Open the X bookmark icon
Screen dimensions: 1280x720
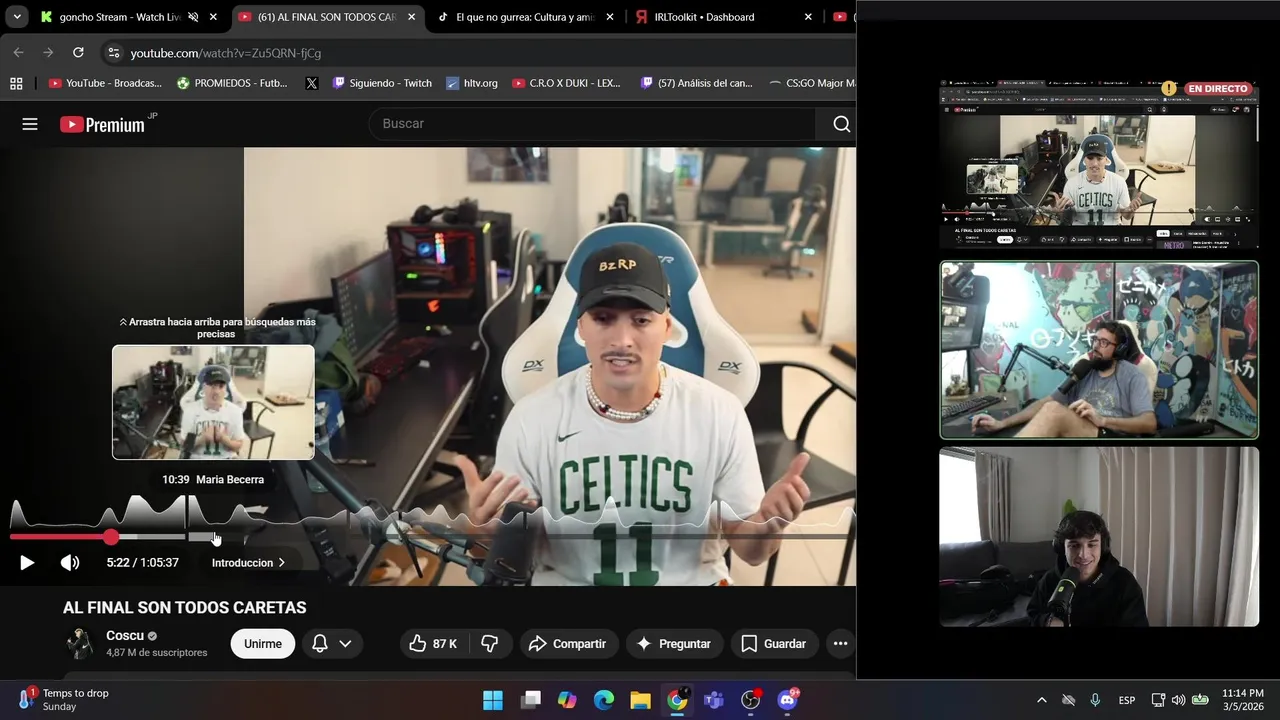(311, 83)
